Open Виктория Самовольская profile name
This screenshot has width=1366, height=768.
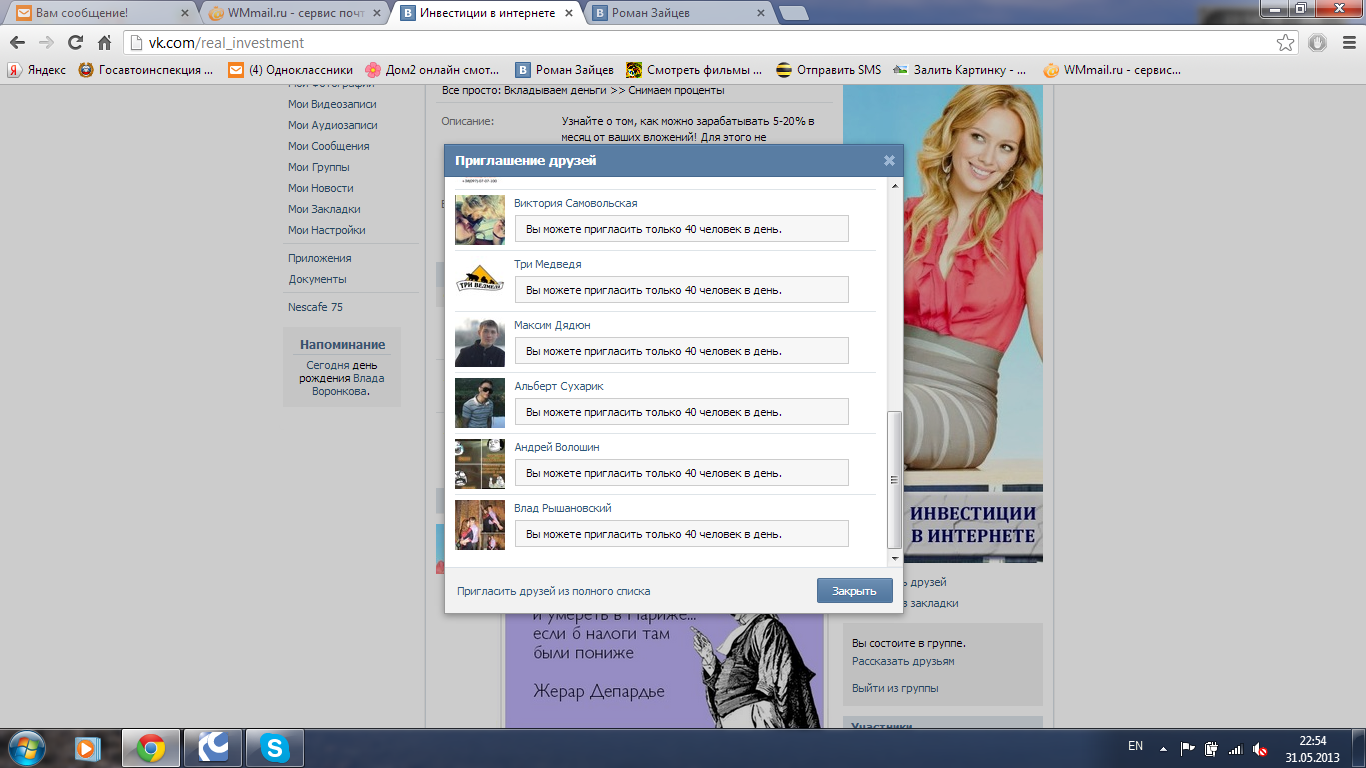tap(575, 203)
